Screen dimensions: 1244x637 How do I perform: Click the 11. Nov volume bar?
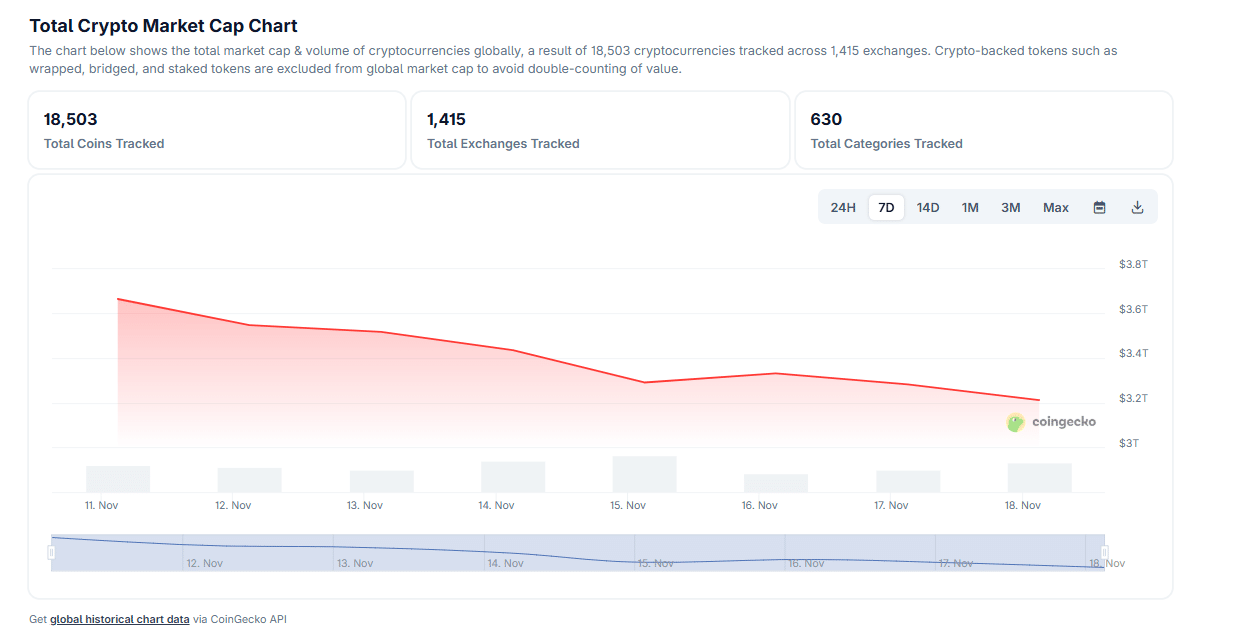[118, 479]
